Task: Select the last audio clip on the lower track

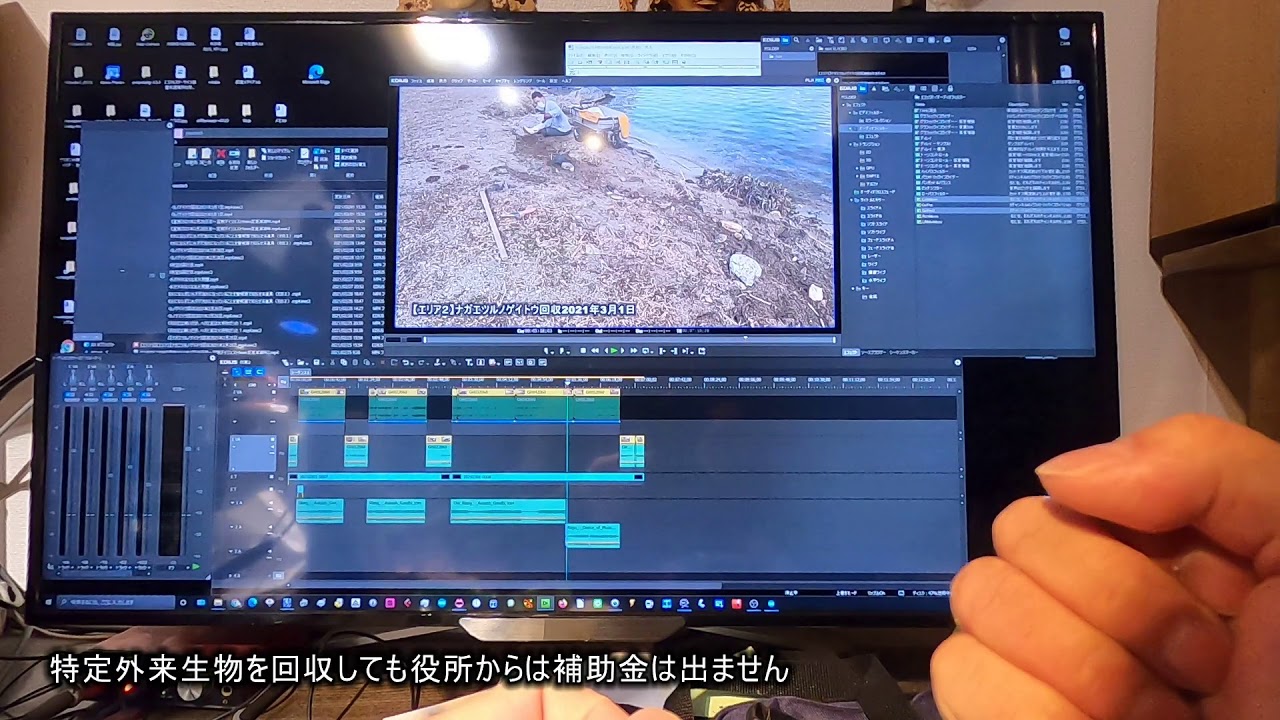Action: pyautogui.click(x=592, y=535)
